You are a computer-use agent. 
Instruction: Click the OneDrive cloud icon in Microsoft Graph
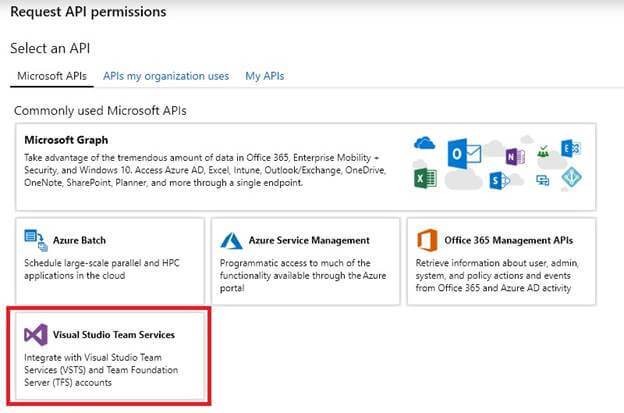pos(424,143)
